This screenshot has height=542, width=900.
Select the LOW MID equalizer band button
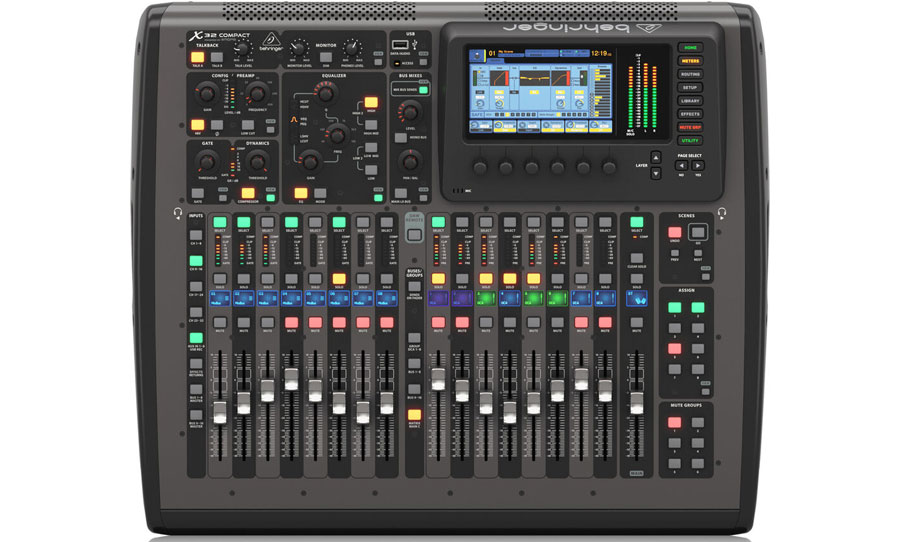371,148
